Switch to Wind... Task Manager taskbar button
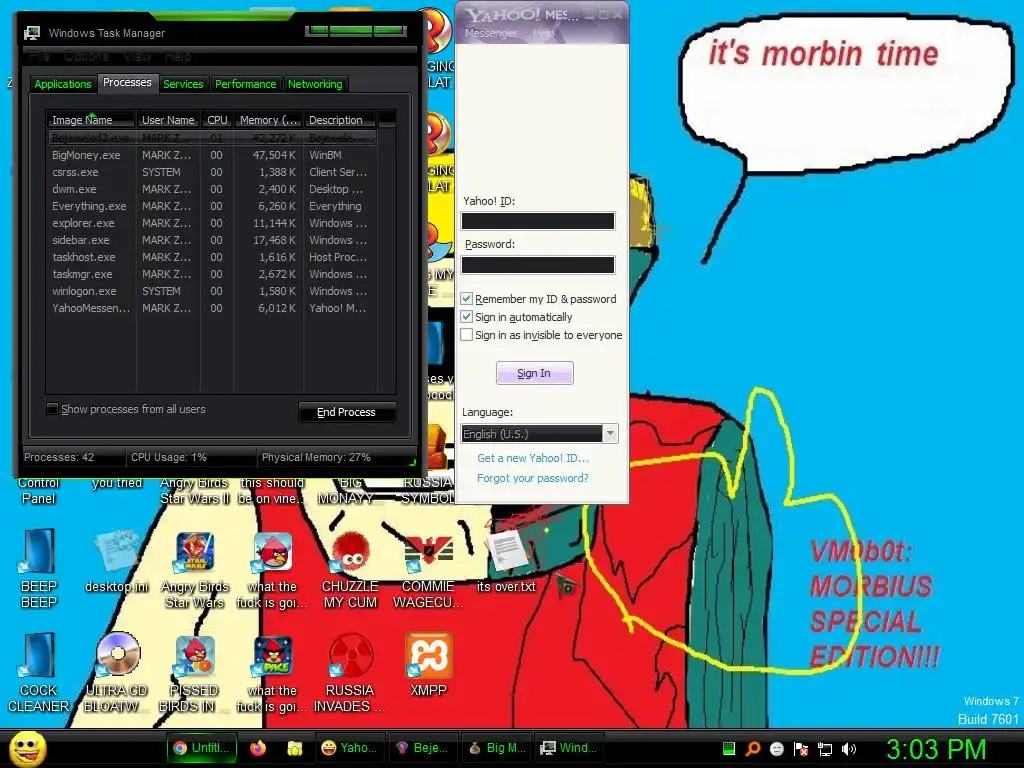This screenshot has height=768, width=1024. click(569, 748)
